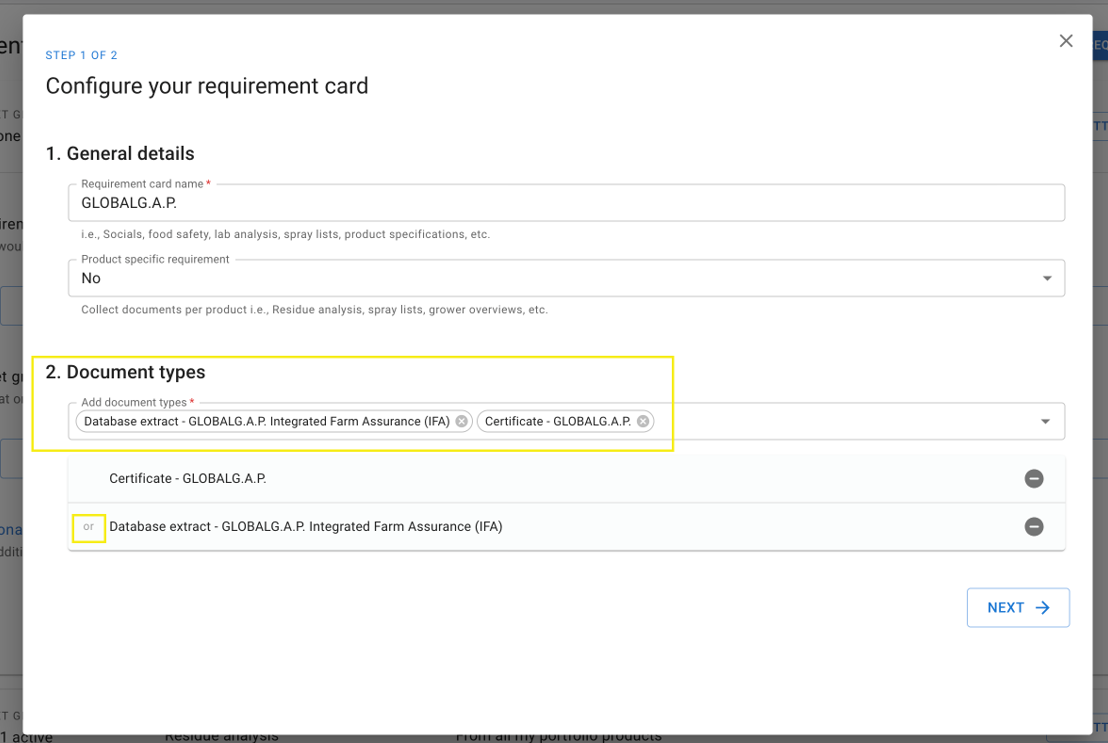The width and height of the screenshot is (1108, 743).
Task: Click the 'Configure your requirement card' heading
Action: pyautogui.click(x=207, y=86)
